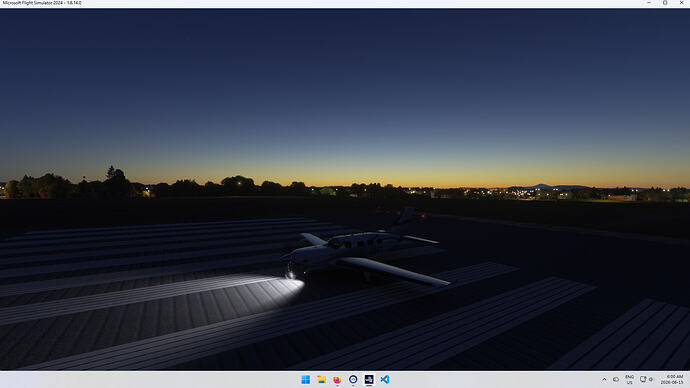Expand the hidden system tray icons
The image size is (690, 388).
(604, 380)
